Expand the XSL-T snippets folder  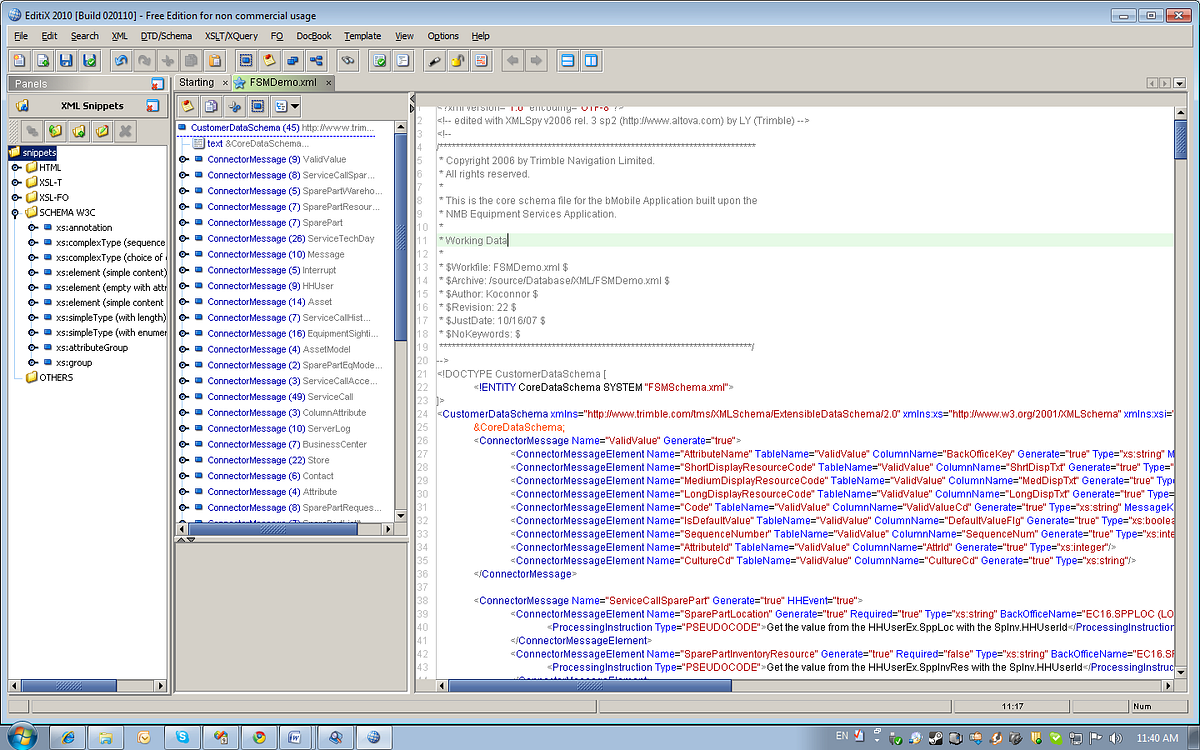(17, 182)
